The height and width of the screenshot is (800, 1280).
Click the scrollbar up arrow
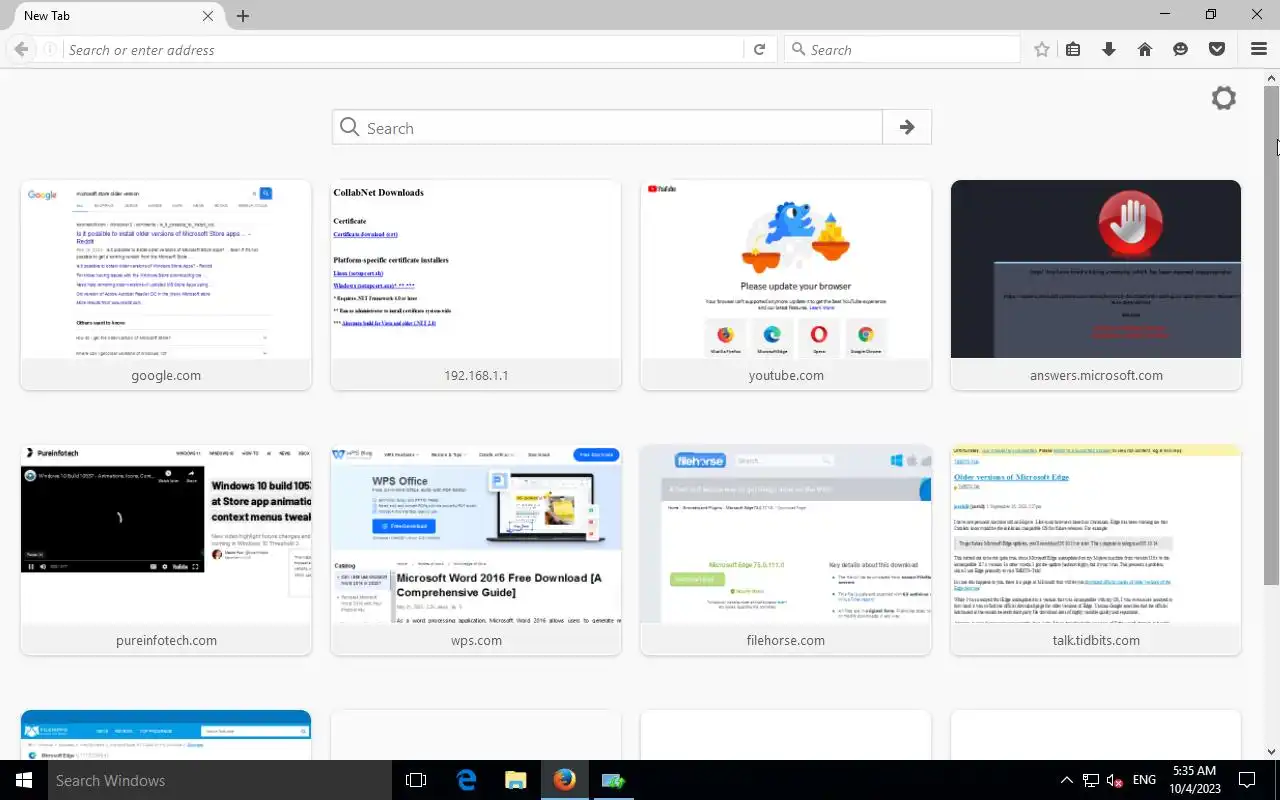[x=1272, y=77]
